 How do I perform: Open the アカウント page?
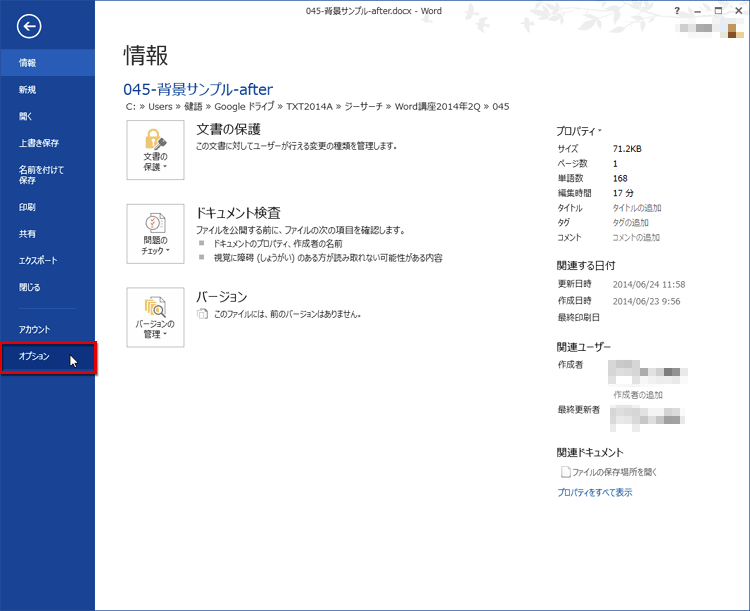[x=47, y=330]
